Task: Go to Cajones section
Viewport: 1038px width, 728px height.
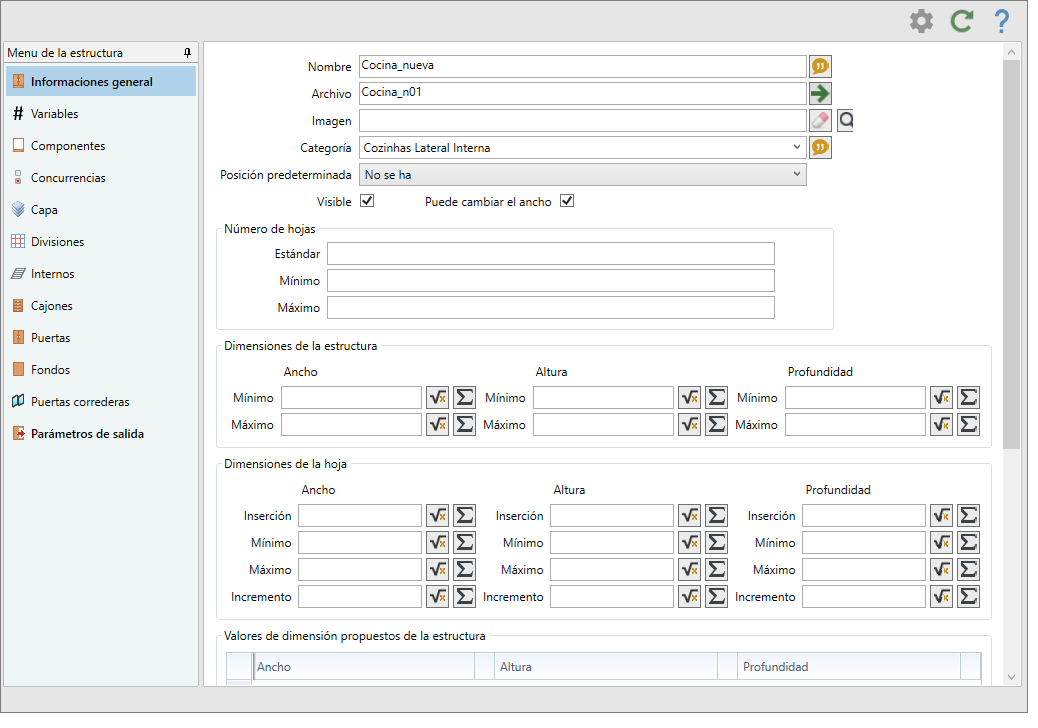Action: click(x=101, y=306)
